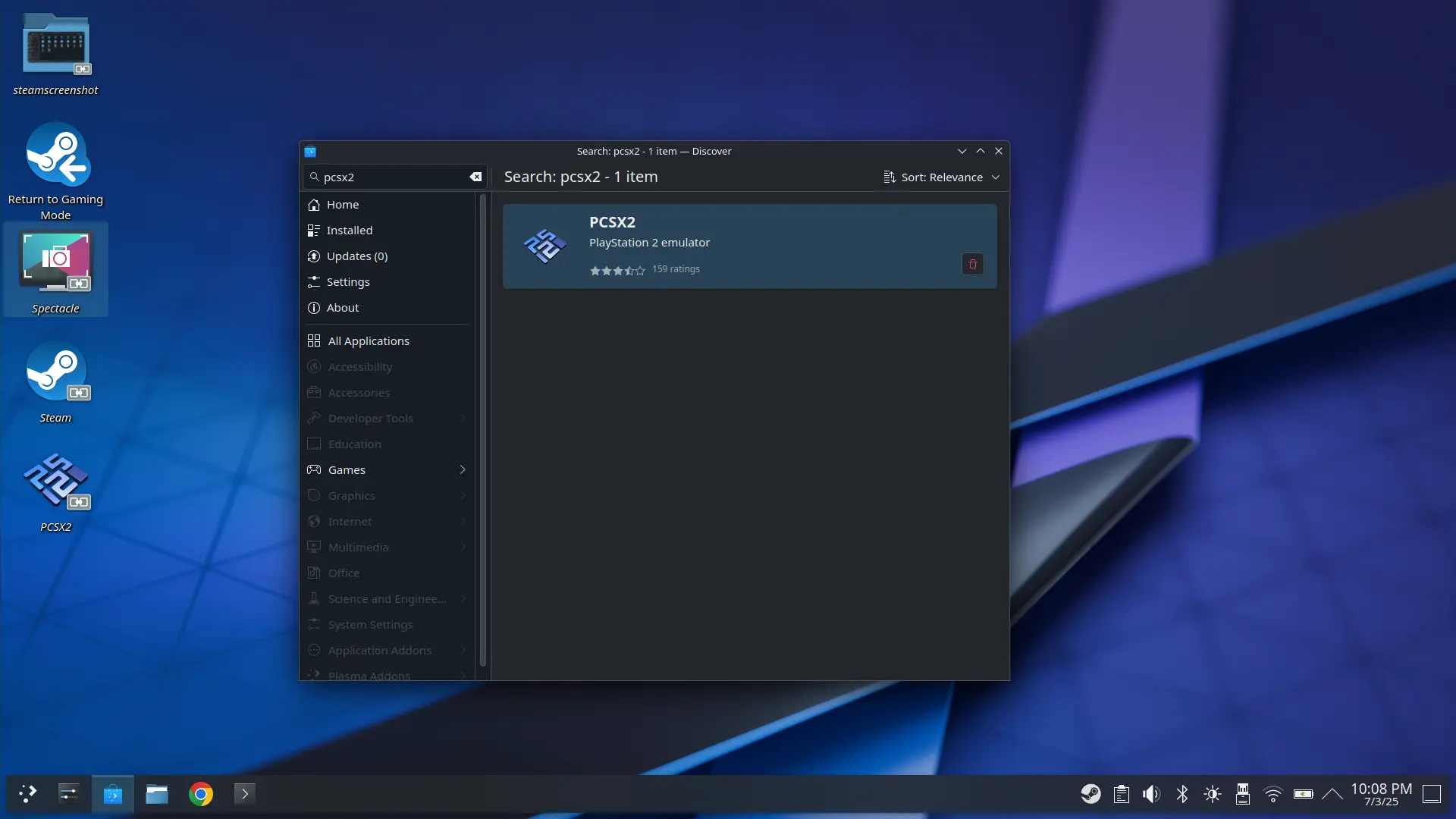Open Discover Settings from sidebar
Image resolution: width=1456 pixels, height=819 pixels.
coord(388,282)
